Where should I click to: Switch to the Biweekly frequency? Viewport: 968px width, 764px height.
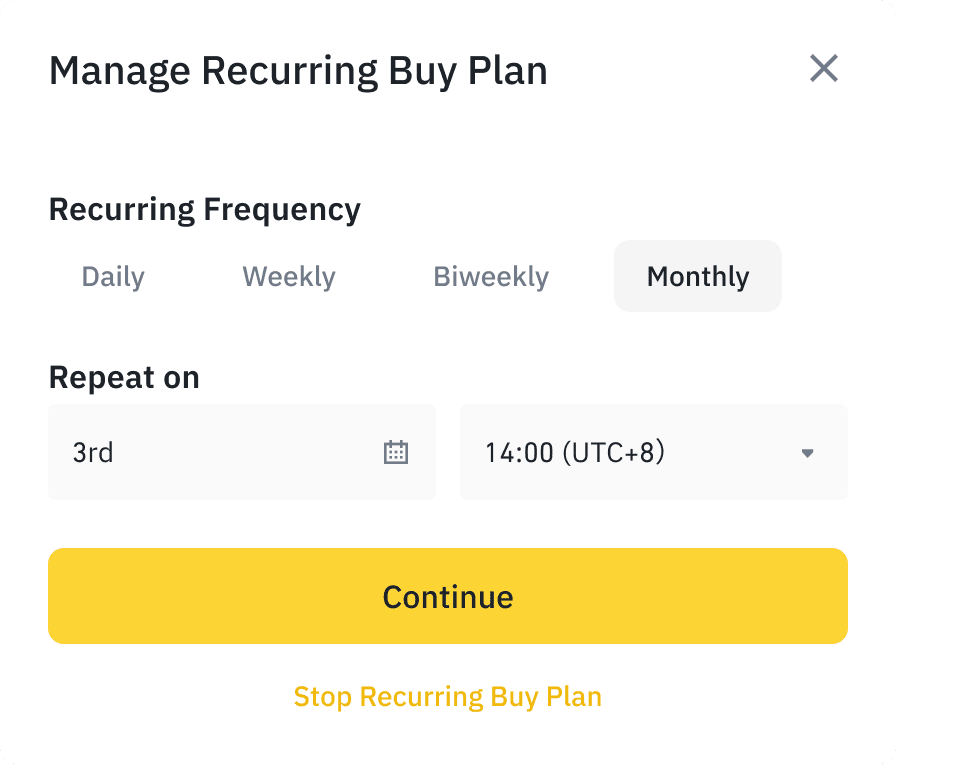pos(490,276)
